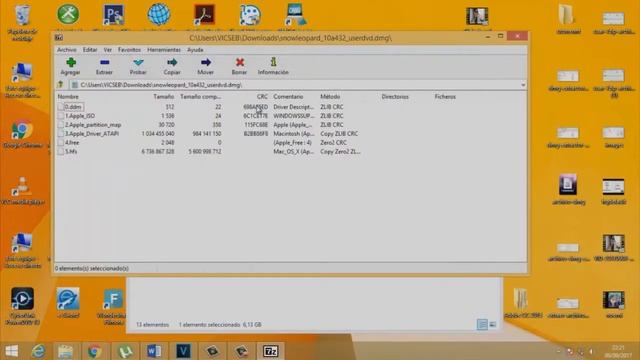Expand the address path dropdown
Screen dimensions: 640x360
click(523, 85)
